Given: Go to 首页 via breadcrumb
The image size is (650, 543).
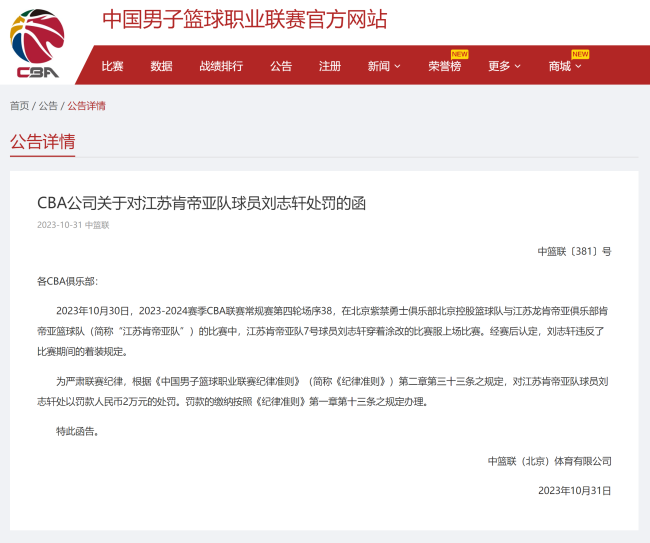Looking at the screenshot, I should [19, 105].
